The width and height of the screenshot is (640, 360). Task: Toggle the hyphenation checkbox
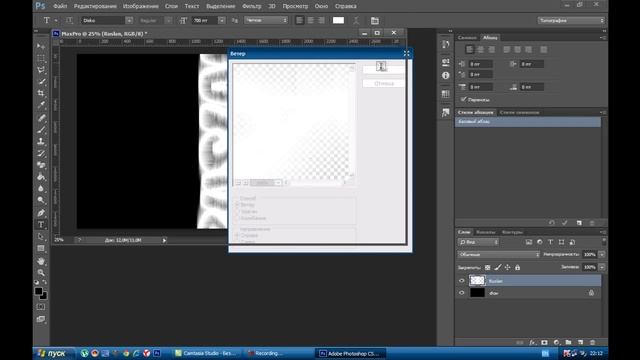463,99
